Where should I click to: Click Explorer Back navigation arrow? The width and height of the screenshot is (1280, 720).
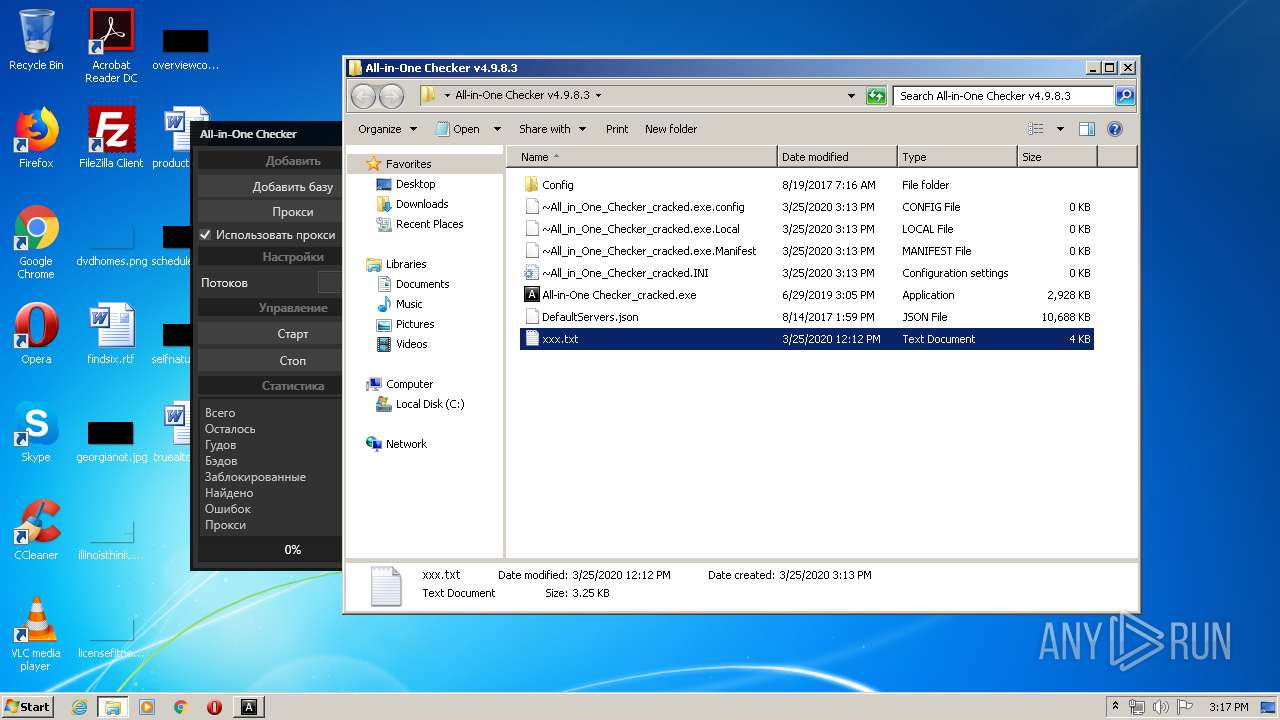click(x=363, y=96)
